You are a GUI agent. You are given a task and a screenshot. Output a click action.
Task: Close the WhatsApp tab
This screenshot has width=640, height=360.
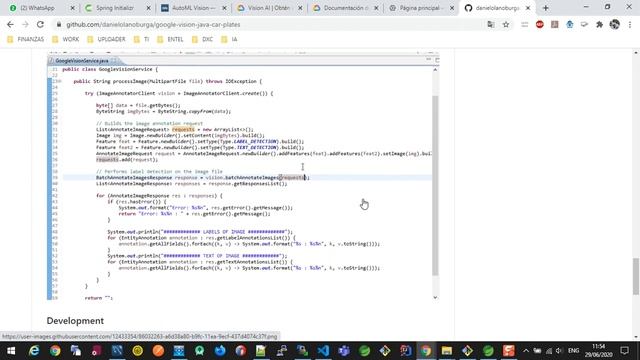pos(73,8)
